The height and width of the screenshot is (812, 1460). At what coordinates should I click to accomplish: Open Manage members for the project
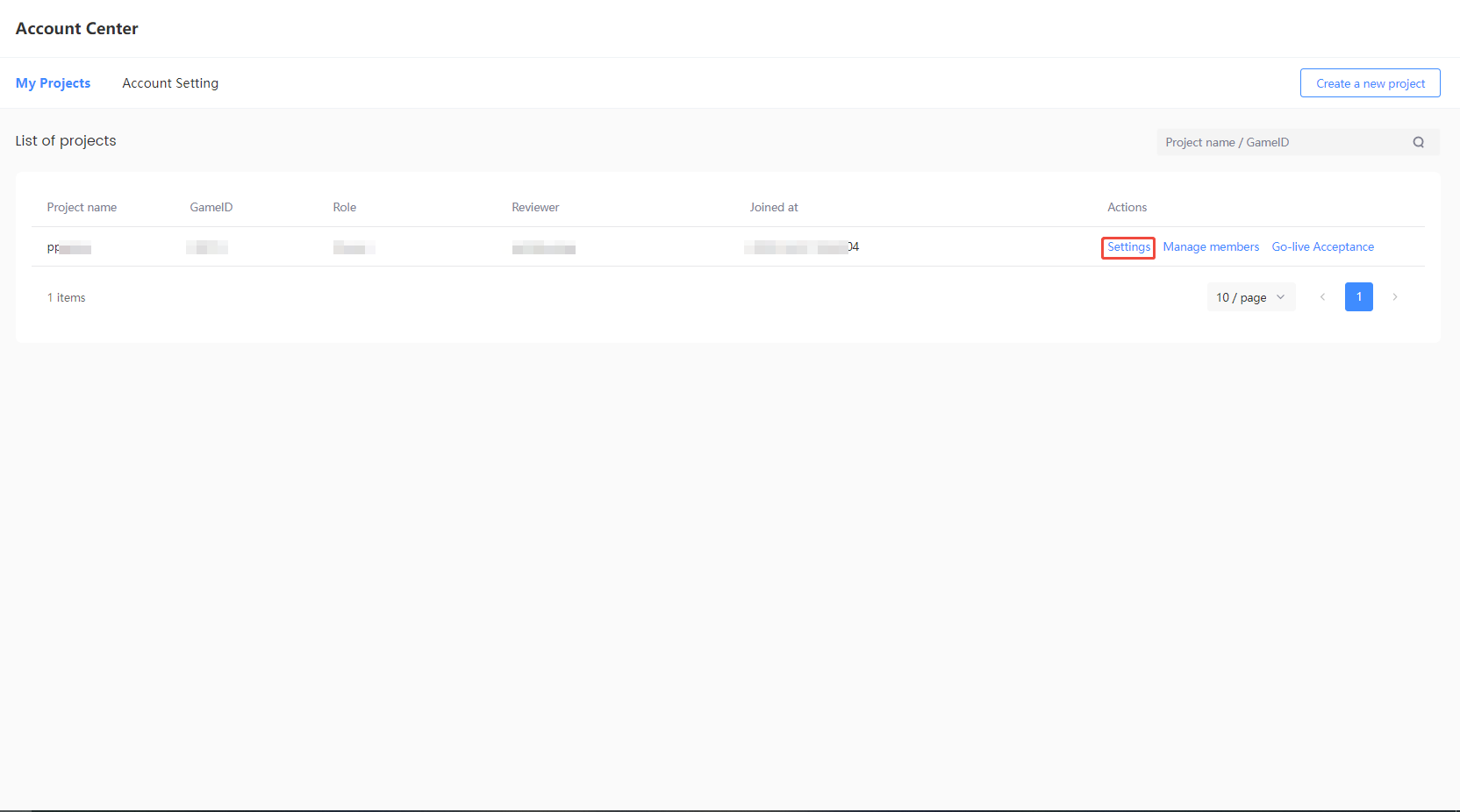click(1211, 247)
